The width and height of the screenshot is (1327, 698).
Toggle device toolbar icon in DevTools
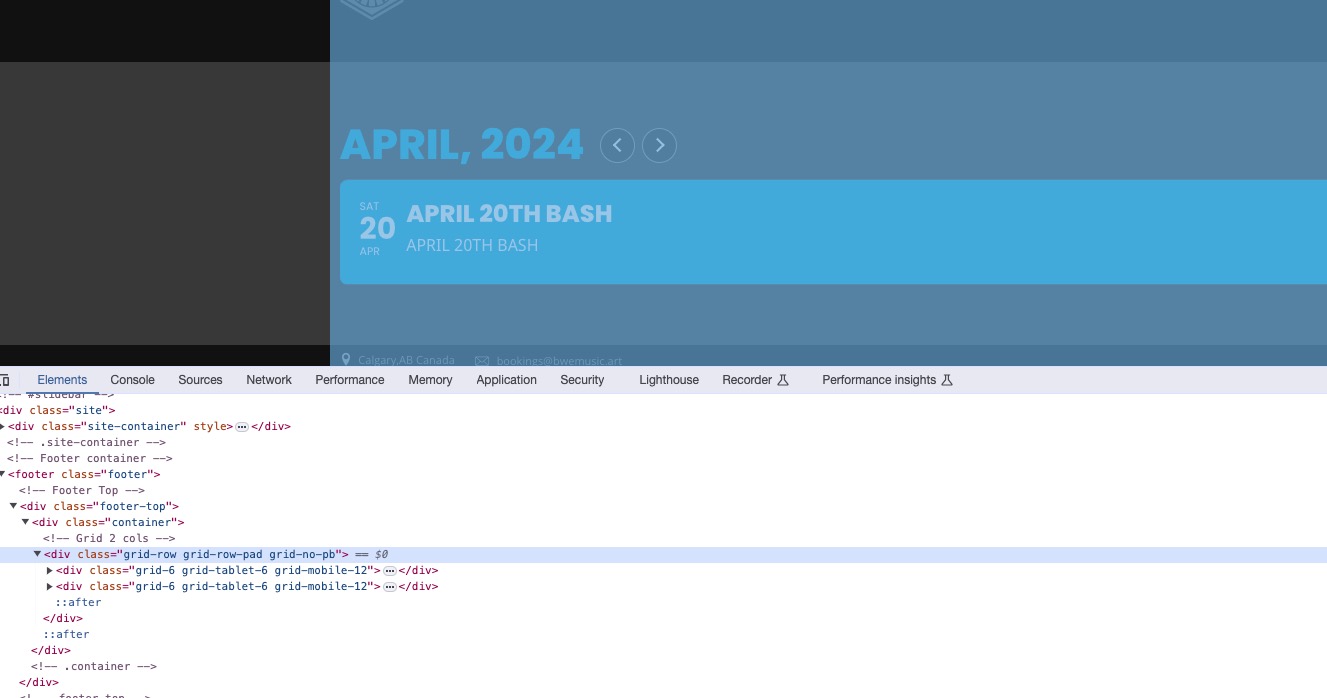point(4,380)
